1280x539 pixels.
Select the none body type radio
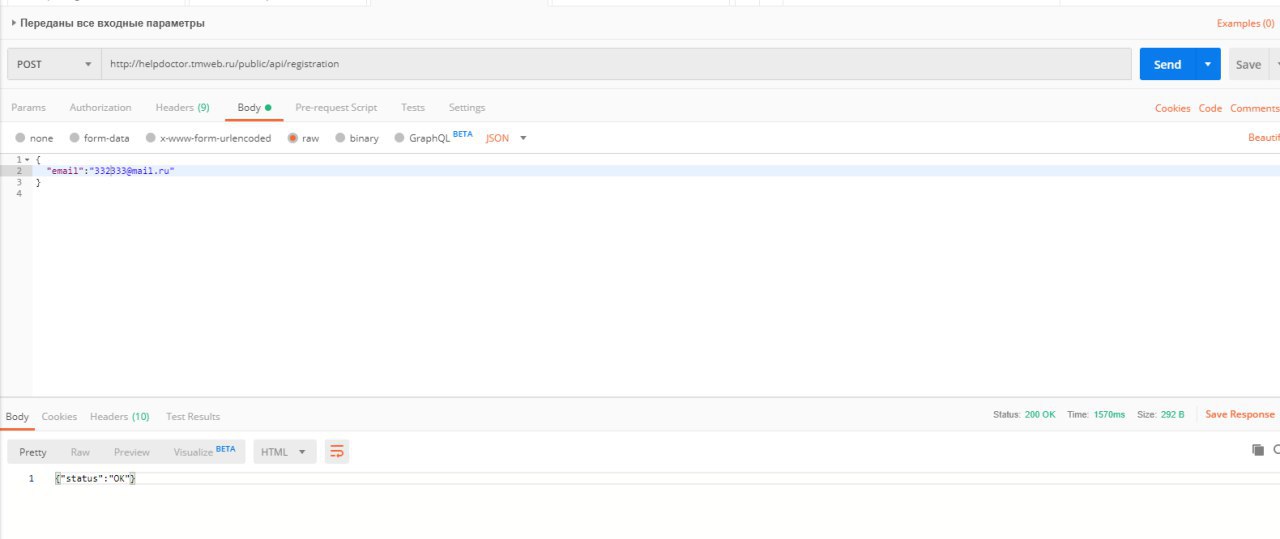coord(20,138)
